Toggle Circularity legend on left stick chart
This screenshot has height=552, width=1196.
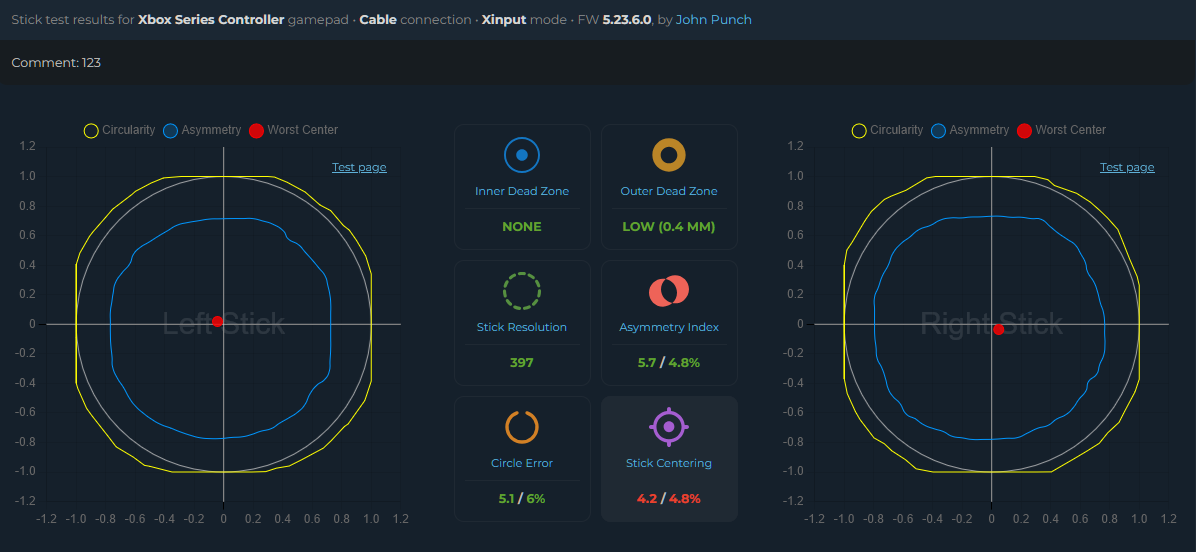120,130
